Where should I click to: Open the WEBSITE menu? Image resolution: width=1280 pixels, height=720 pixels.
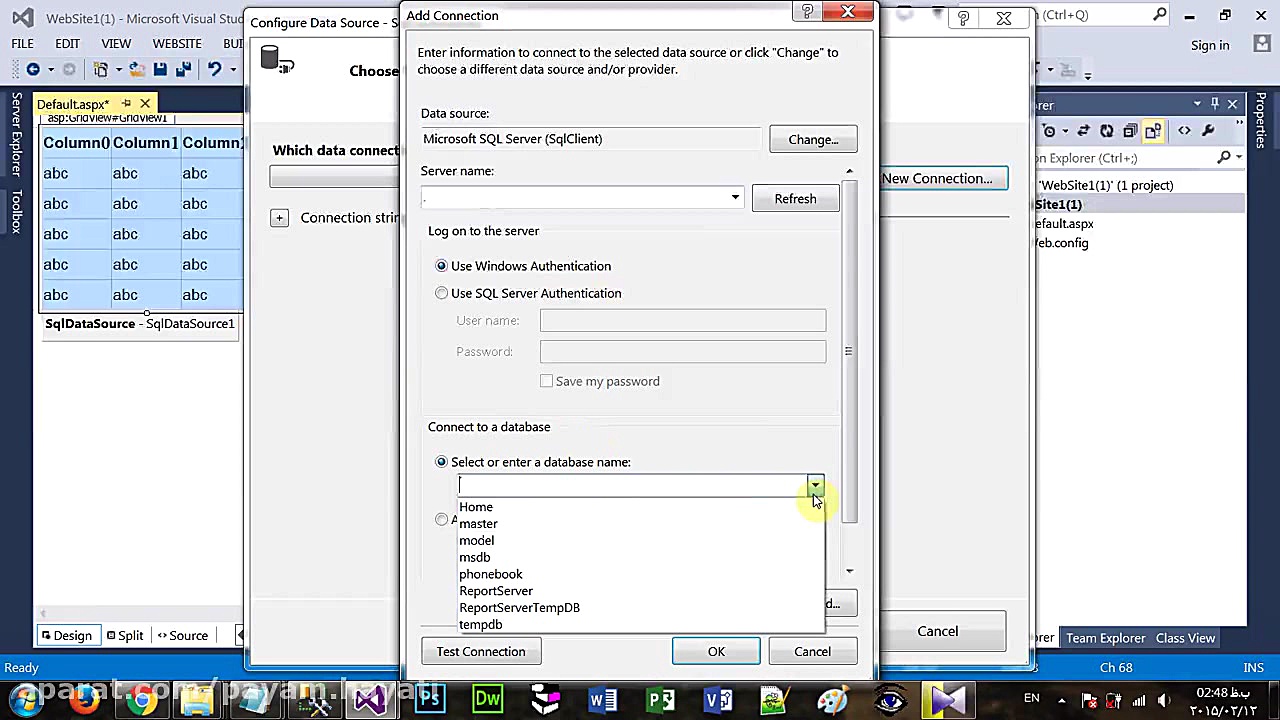click(x=177, y=43)
